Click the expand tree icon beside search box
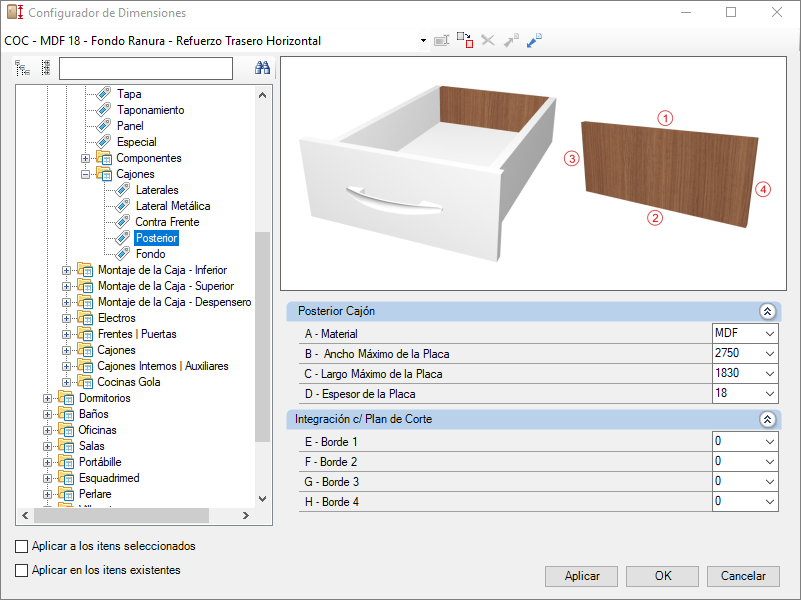 (22, 68)
